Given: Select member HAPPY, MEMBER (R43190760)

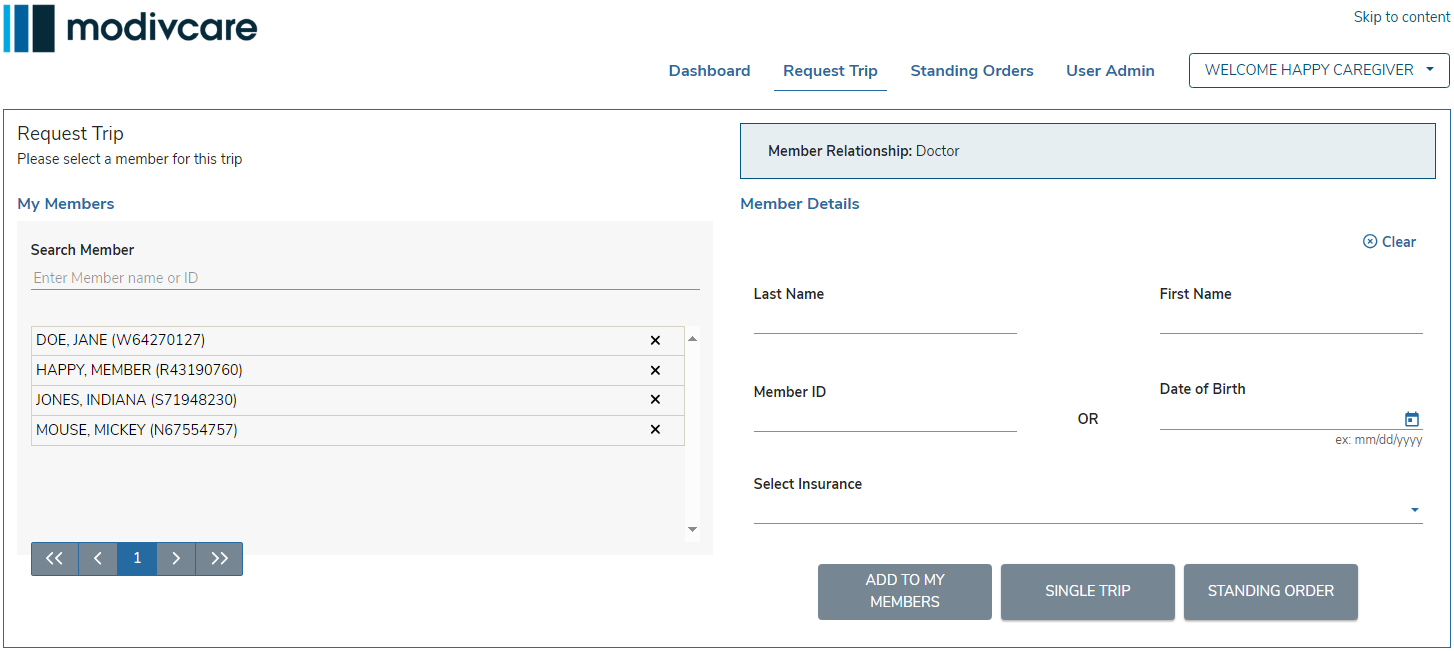Looking at the screenshot, I should [x=358, y=371].
